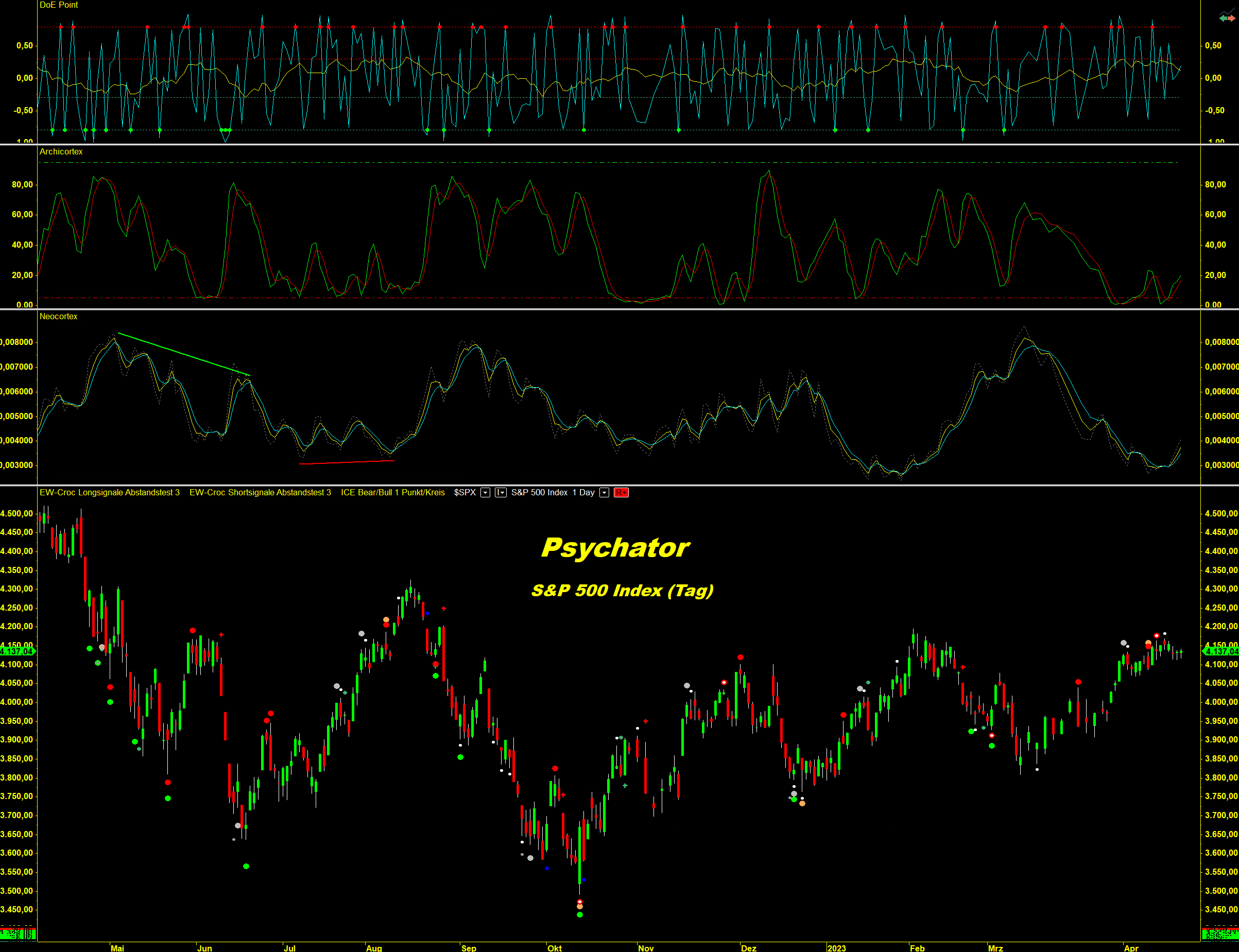Open the $SPX symbol dropdown arrow
The image size is (1239, 952).
click(x=485, y=492)
